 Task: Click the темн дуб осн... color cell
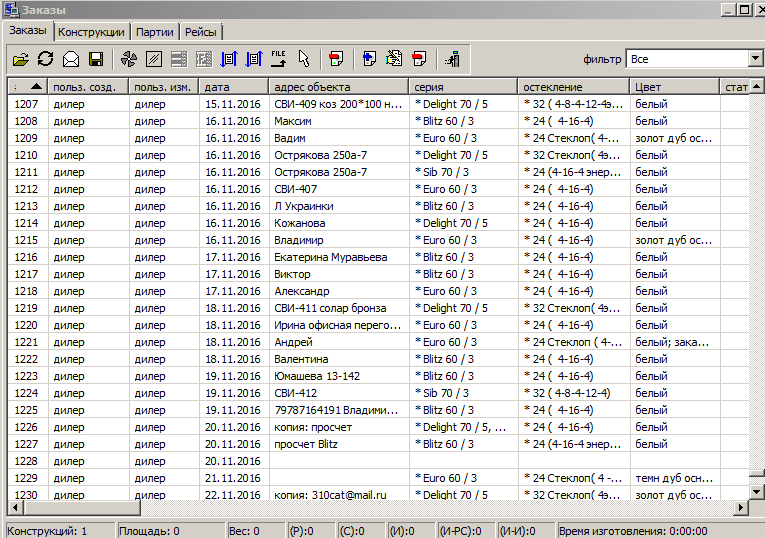coord(674,478)
